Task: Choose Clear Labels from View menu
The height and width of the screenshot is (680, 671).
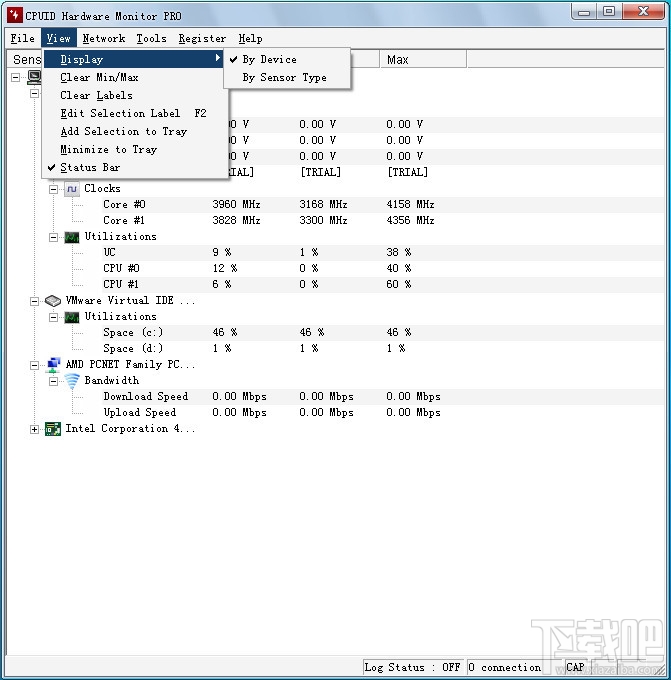Action: 135,95
